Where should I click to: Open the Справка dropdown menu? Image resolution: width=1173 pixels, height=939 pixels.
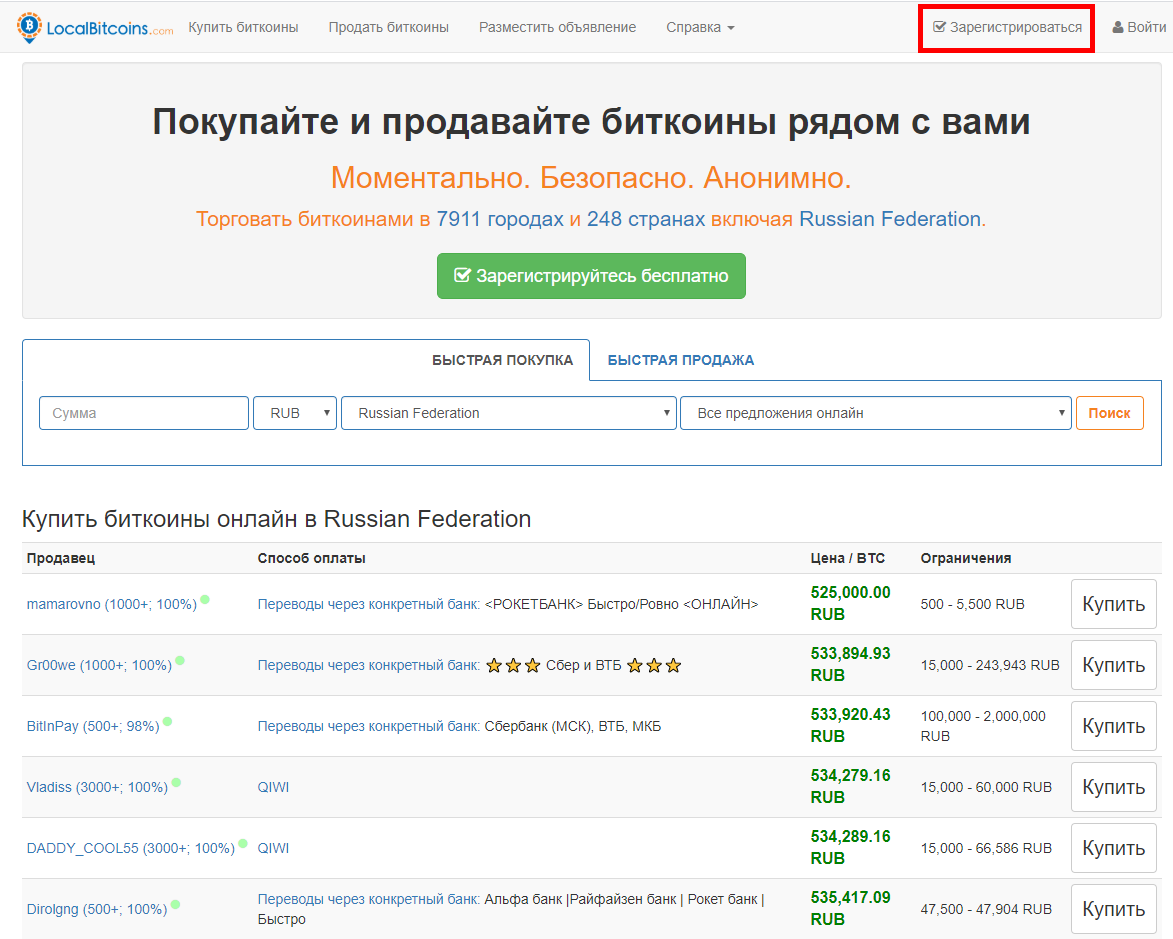click(700, 27)
